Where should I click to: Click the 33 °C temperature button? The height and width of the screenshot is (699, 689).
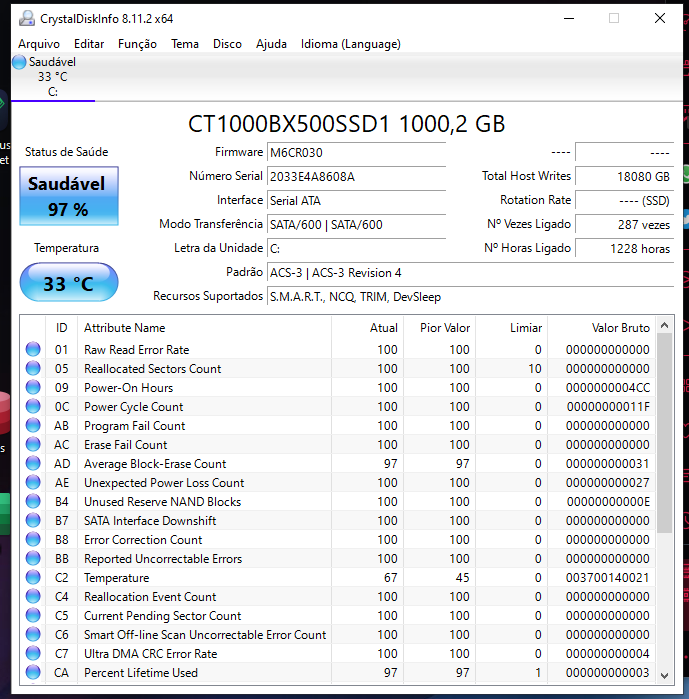69,282
